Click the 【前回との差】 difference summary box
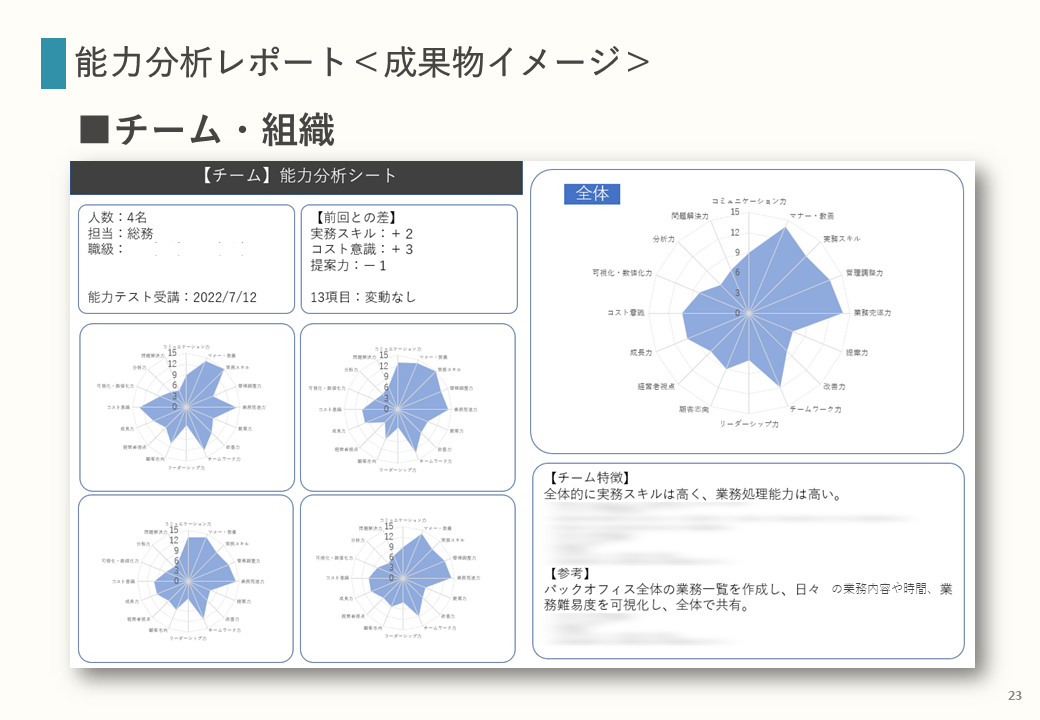Screen dimensions: 1040x720 tap(409, 259)
